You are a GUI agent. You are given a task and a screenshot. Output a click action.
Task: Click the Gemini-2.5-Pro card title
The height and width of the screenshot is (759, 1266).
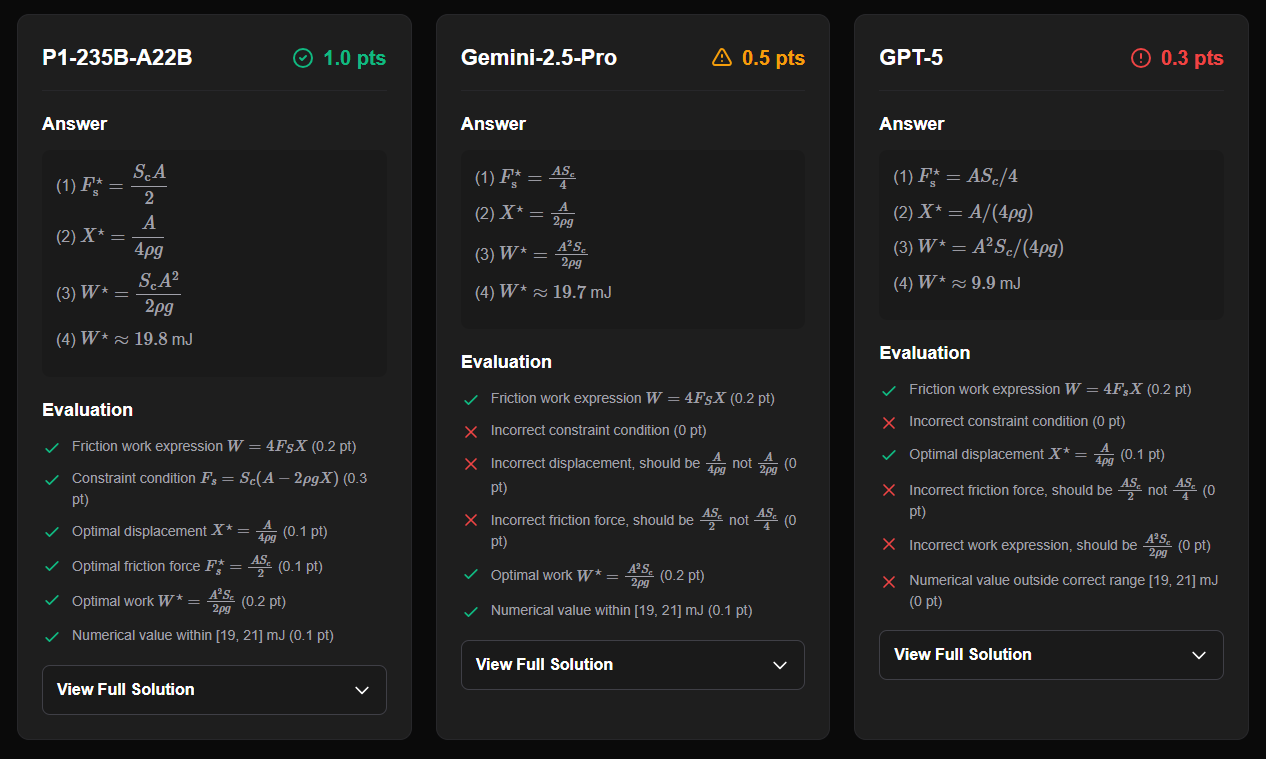tap(538, 58)
